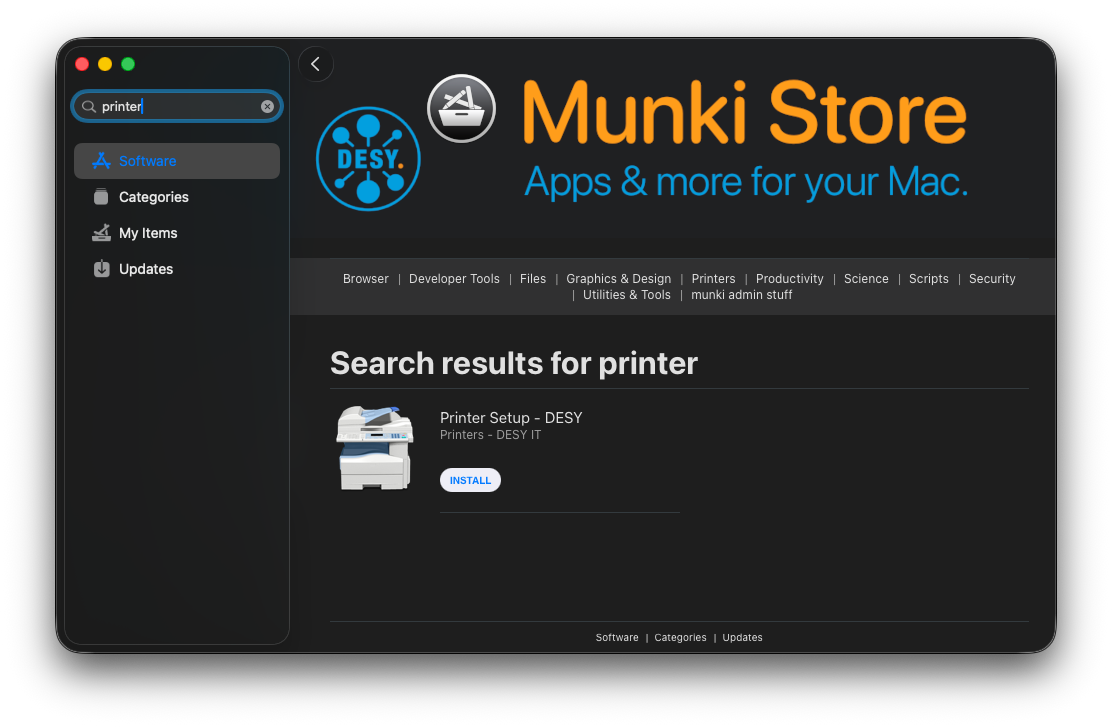Click the magnifying glass search icon
Viewport: 1112px width, 727px height.
(89, 106)
